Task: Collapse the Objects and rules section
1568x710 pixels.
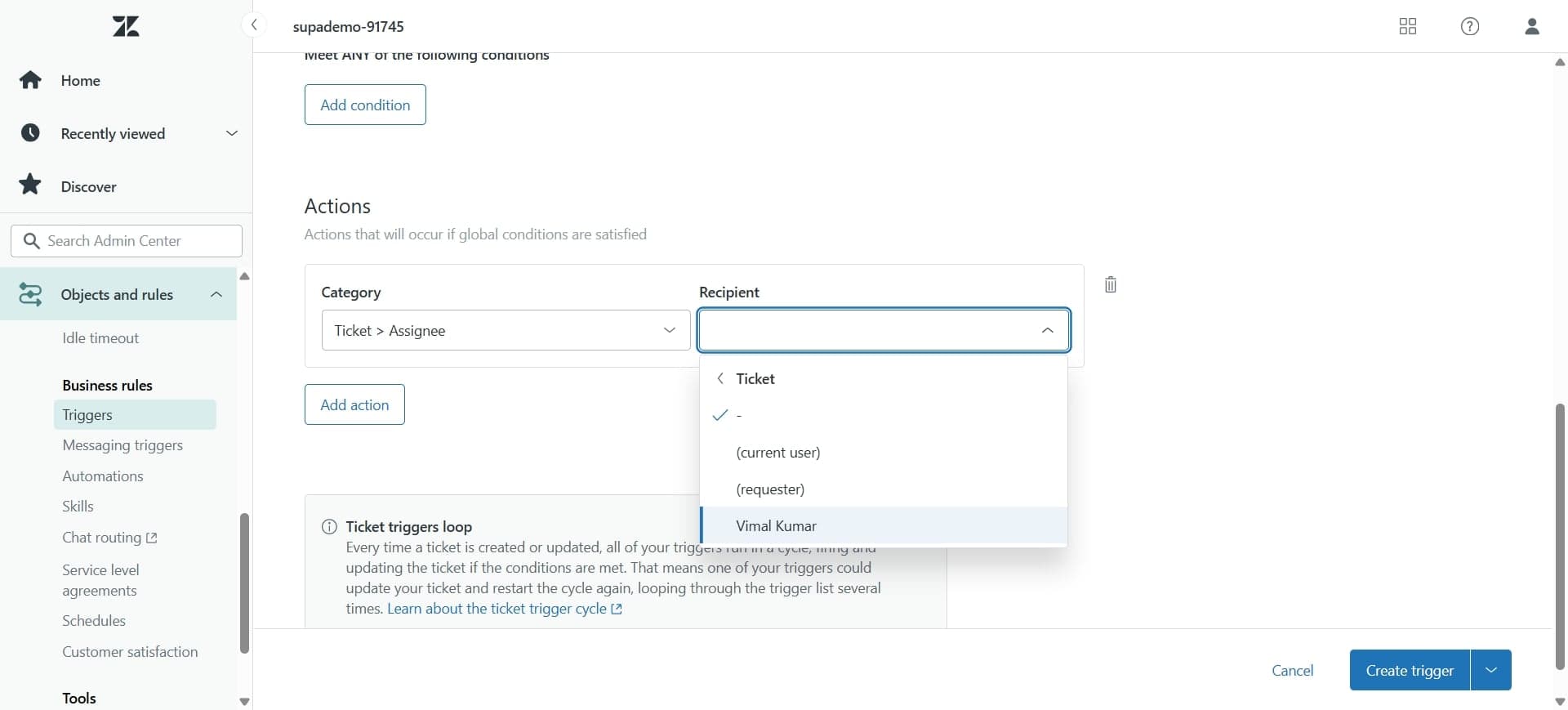Action: point(216,294)
